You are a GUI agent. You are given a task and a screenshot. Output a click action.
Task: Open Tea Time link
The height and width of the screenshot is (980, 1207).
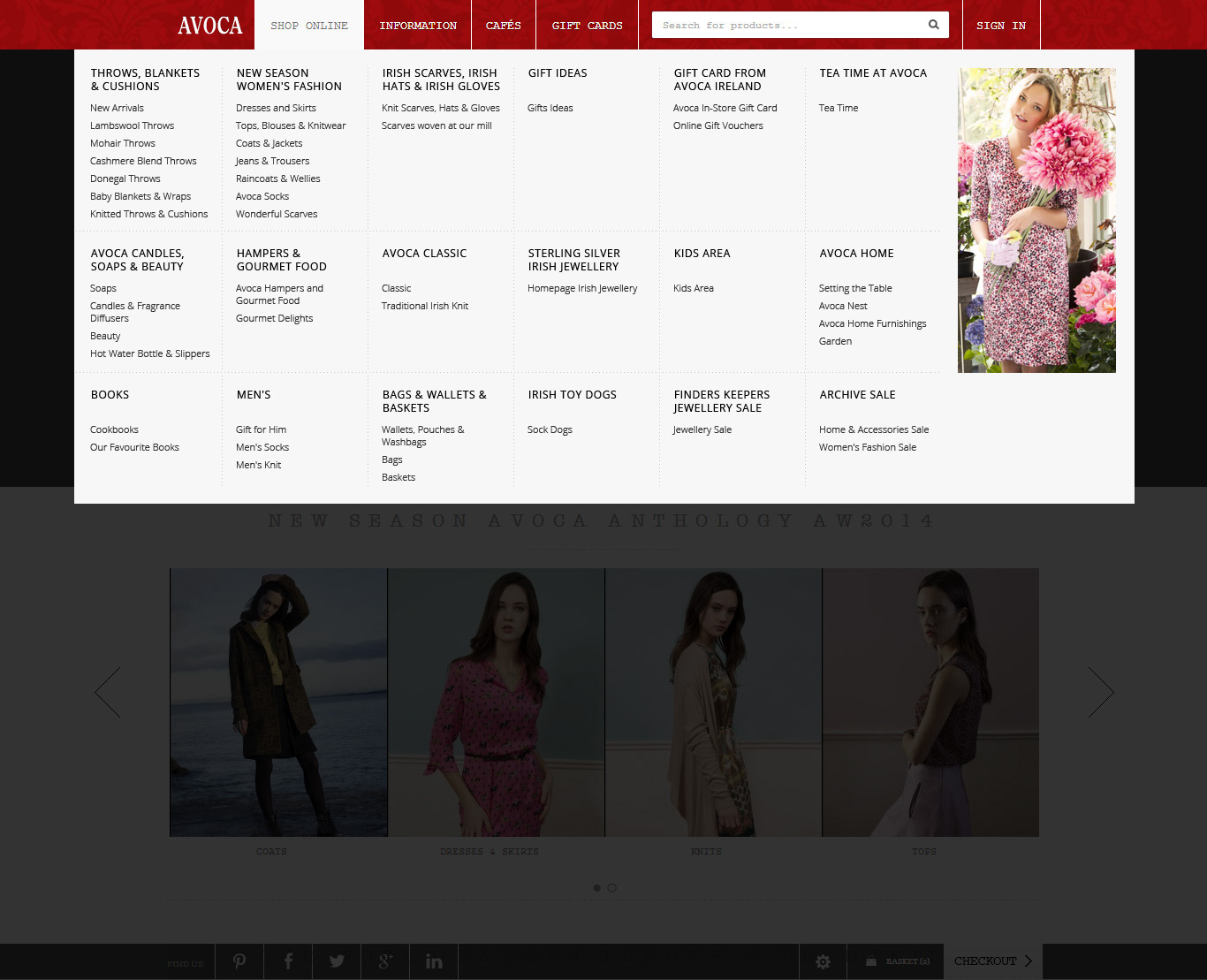click(x=839, y=108)
